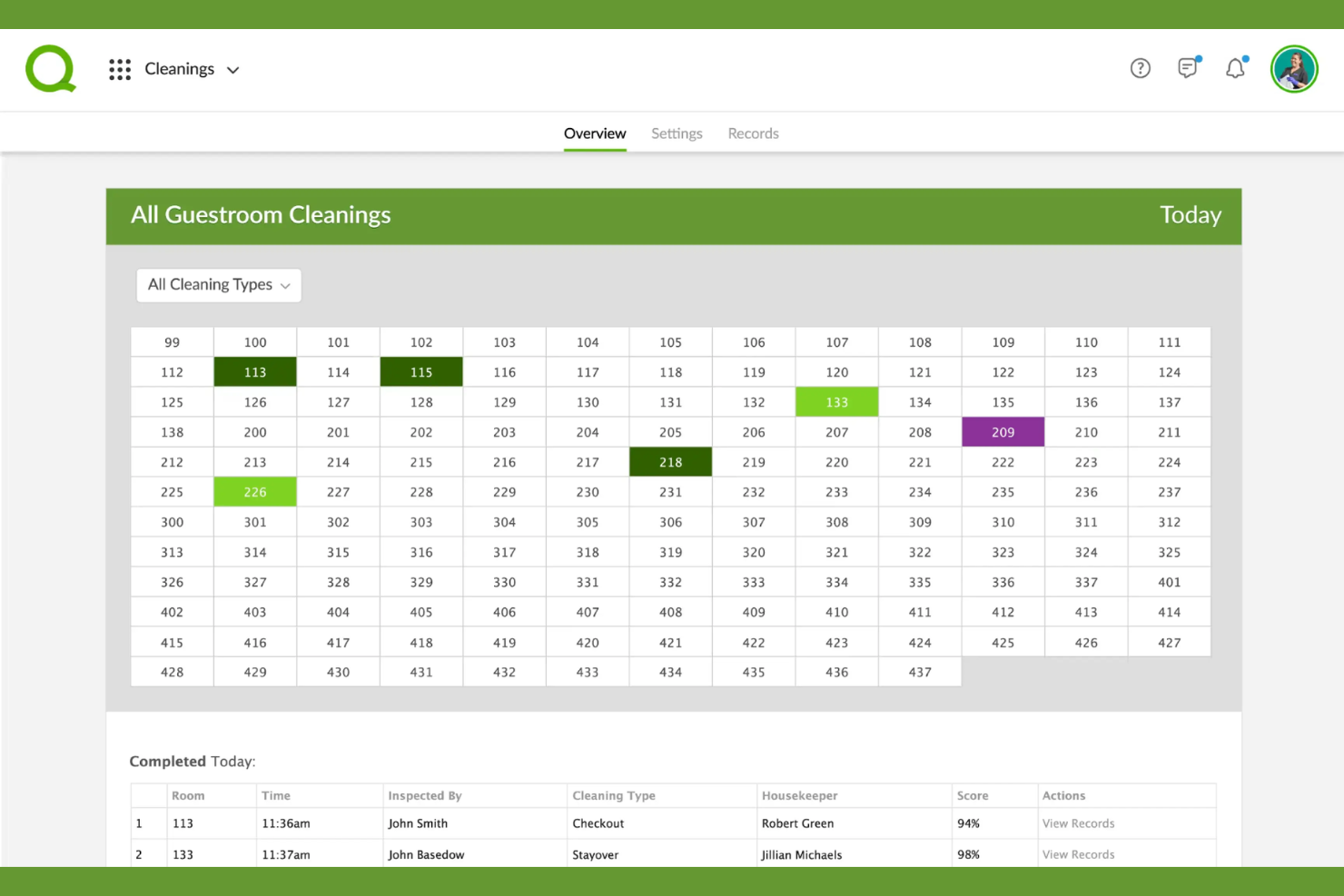The height and width of the screenshot is (896, 1344).
Task: Click View Records for room 113
Action: pos(1078,823)
